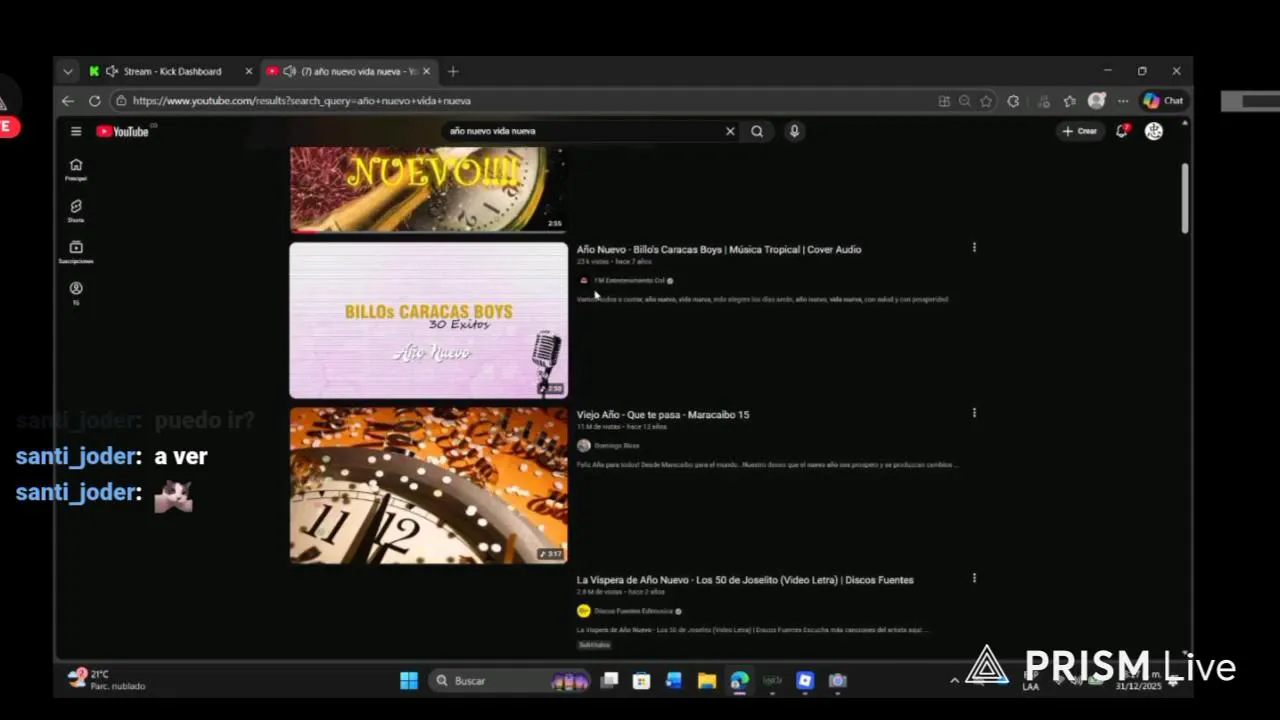Open the Billos Caracas Boys thumbnail
Screen dimensions: 1280x720
pos(429,320)
